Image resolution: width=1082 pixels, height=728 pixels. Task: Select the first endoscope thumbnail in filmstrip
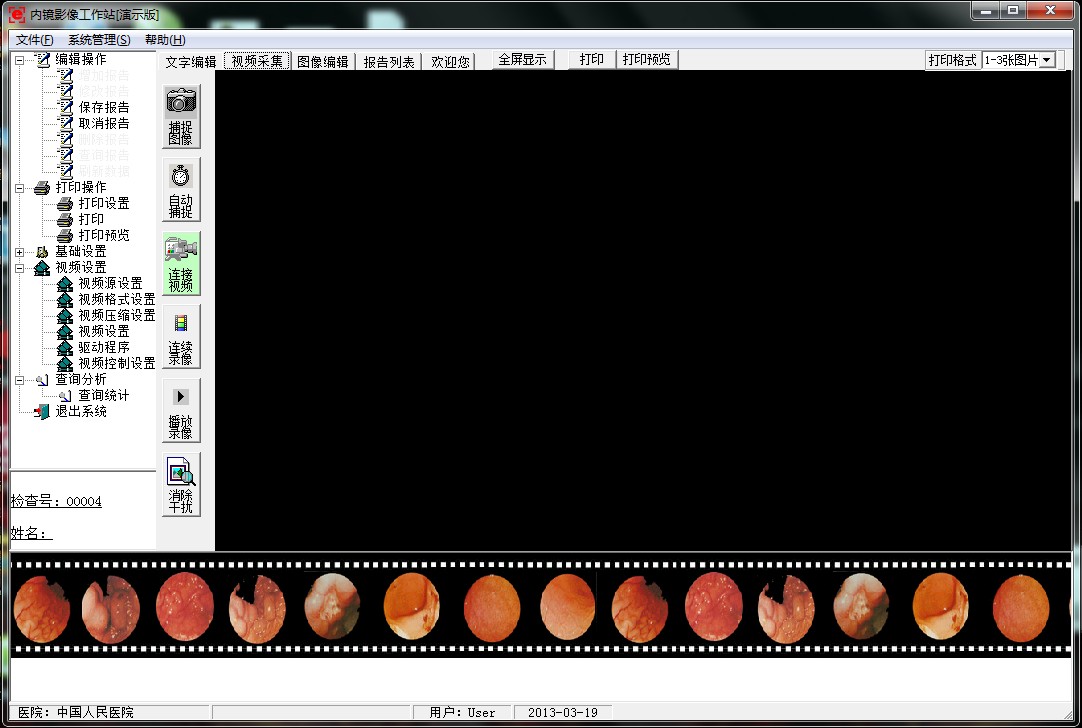(41, 607)
